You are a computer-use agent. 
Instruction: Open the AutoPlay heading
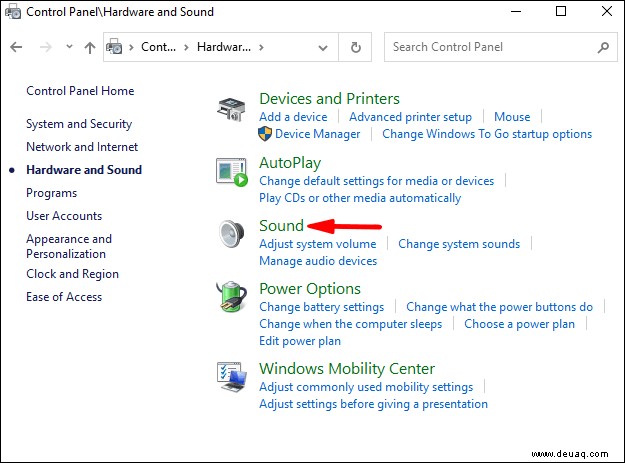pos(290,163)
